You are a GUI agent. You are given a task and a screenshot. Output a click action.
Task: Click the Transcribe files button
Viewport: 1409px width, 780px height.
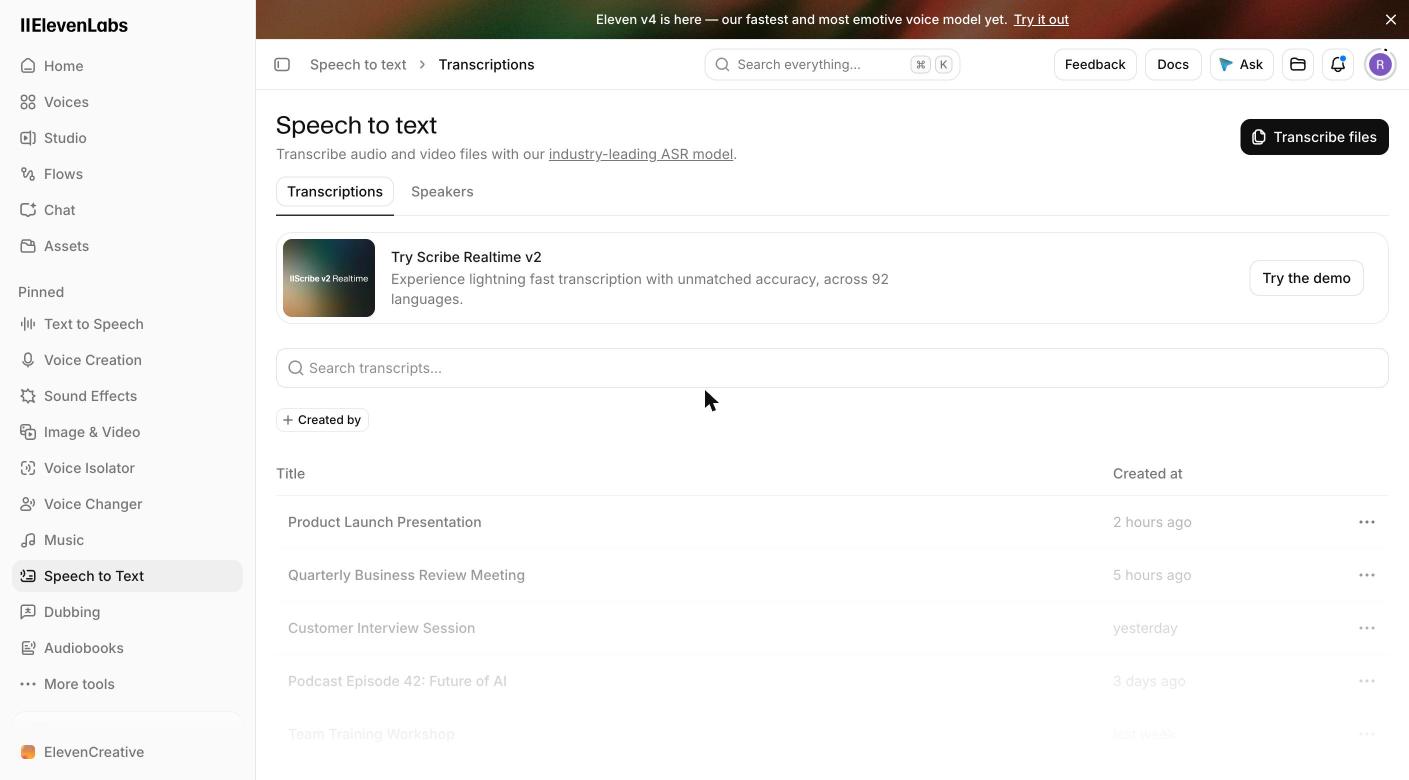[x=1314, y=137]
